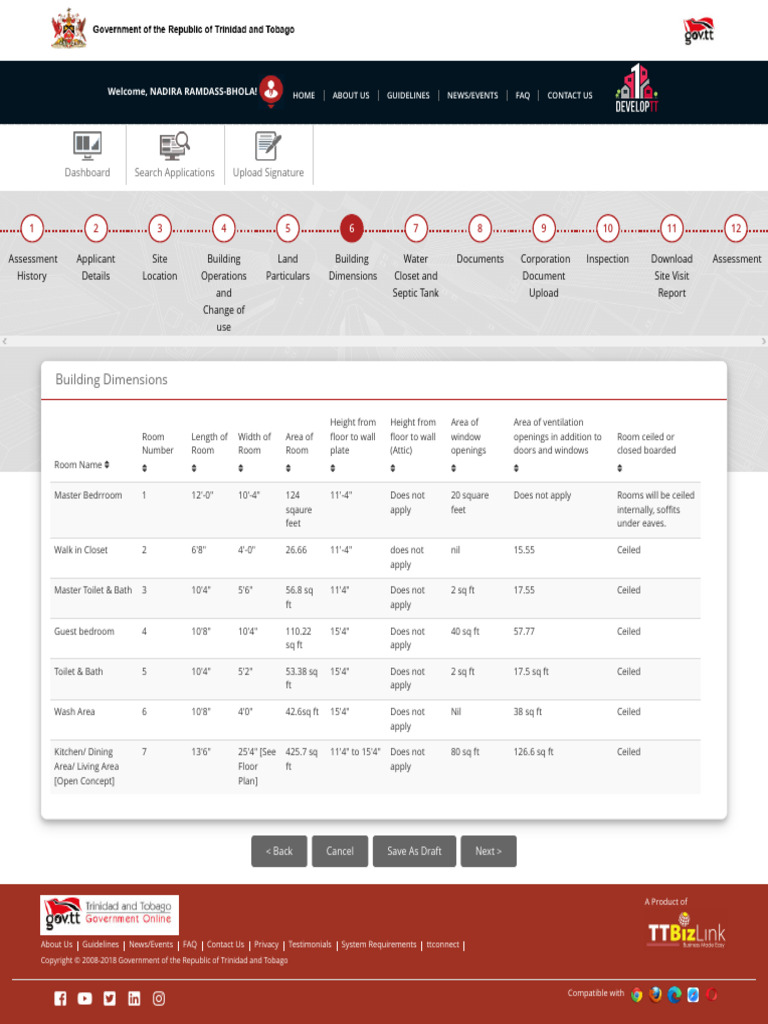
Task: Click the gov.tt logo in header
Action: tap(699, 31)
